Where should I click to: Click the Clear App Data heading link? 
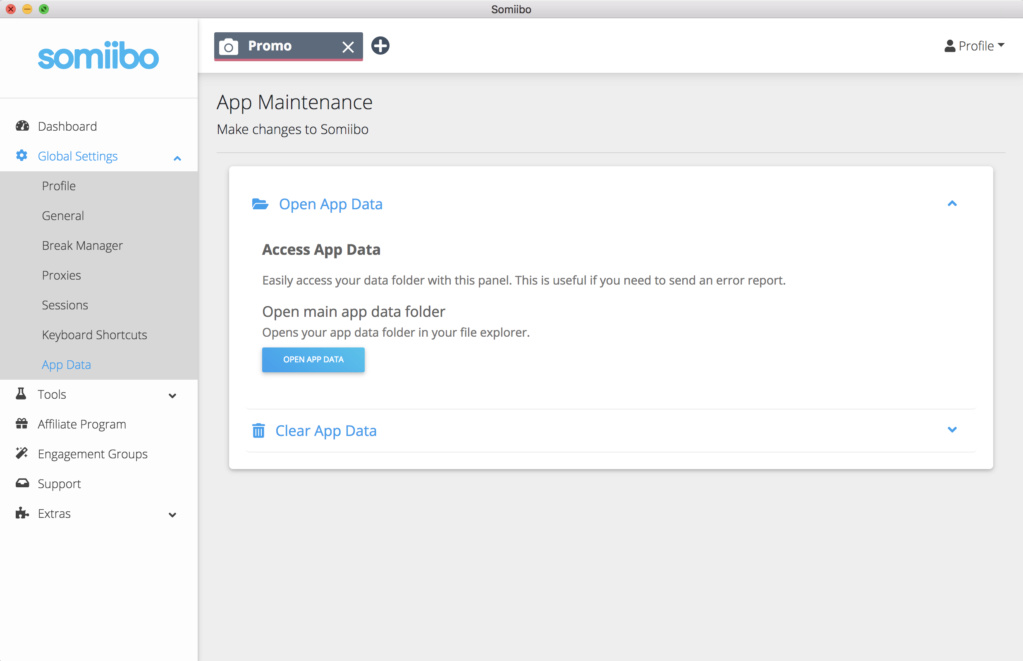(326, 431)
